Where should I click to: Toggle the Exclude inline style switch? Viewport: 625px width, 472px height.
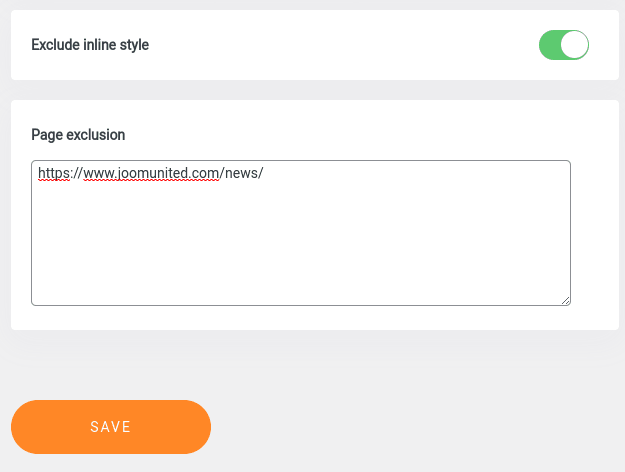pyautogui.click(x=563, y=45)
